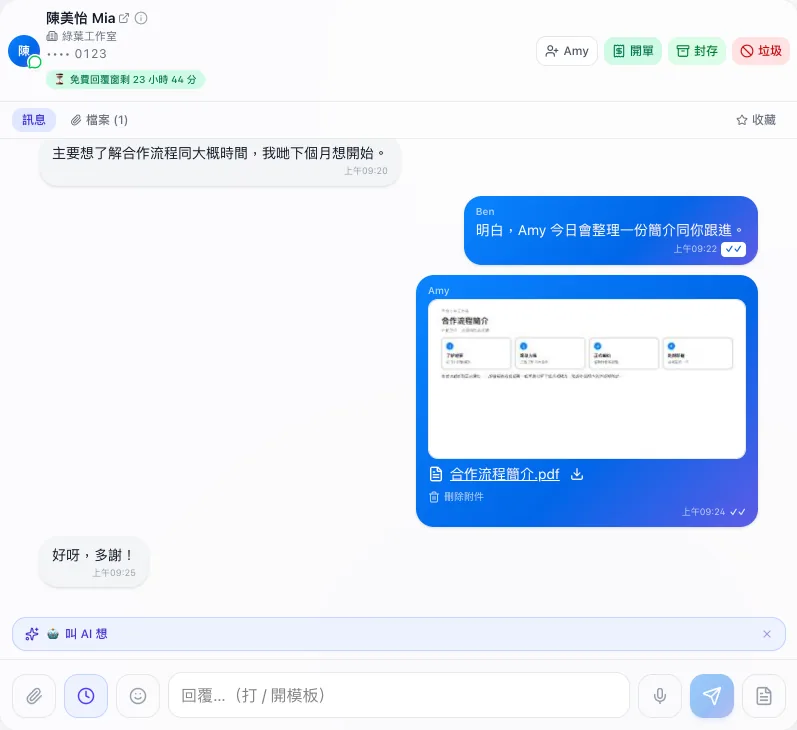Click 刪除附件 to delete attachment
Image resolution: width=797 pixels, height=730 pixels.
[456, 497]
